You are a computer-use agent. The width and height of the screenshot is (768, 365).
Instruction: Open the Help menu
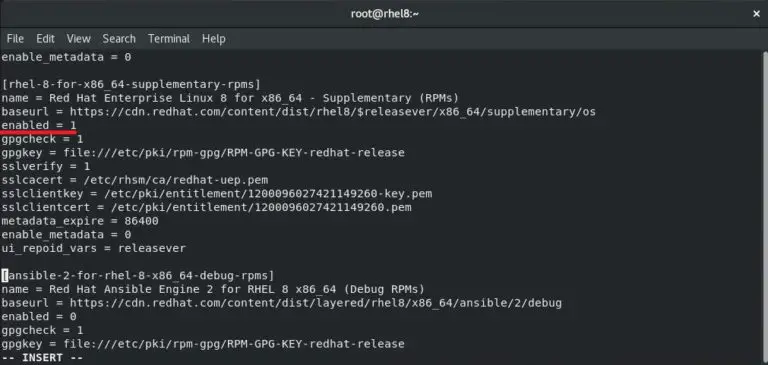coord(214,39)
